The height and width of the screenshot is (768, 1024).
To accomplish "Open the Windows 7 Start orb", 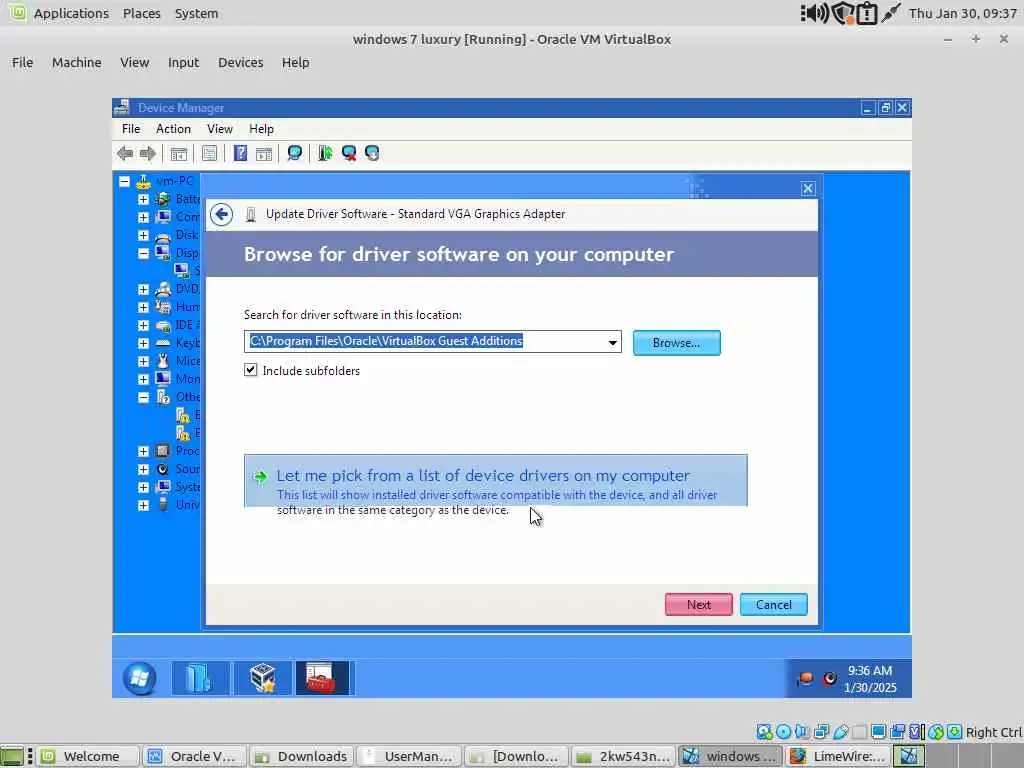I will click(x=139, y=679).
